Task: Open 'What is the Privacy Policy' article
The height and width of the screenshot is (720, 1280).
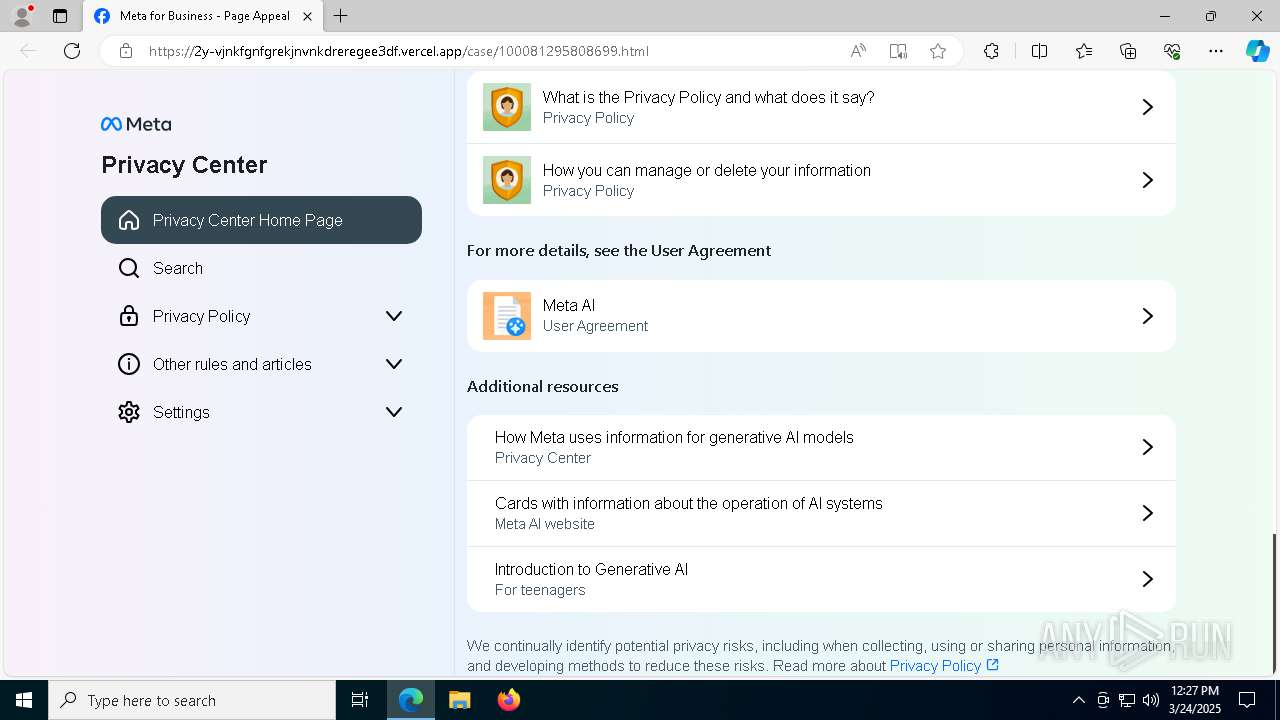Action: pyautogui.click(x=821, y=107)
